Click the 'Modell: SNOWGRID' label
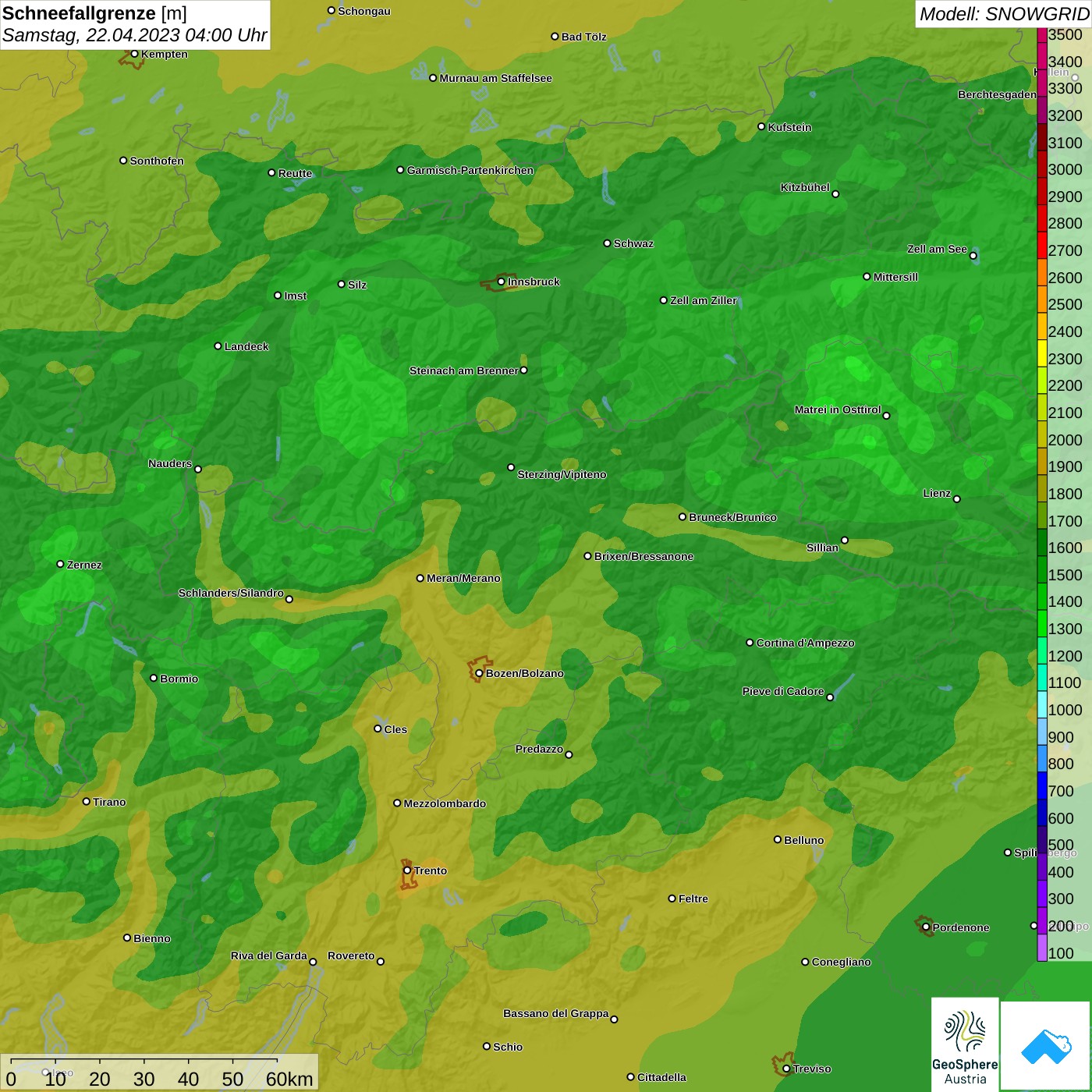The height and width of the screenshot is (1092, 1092). 1004,13
